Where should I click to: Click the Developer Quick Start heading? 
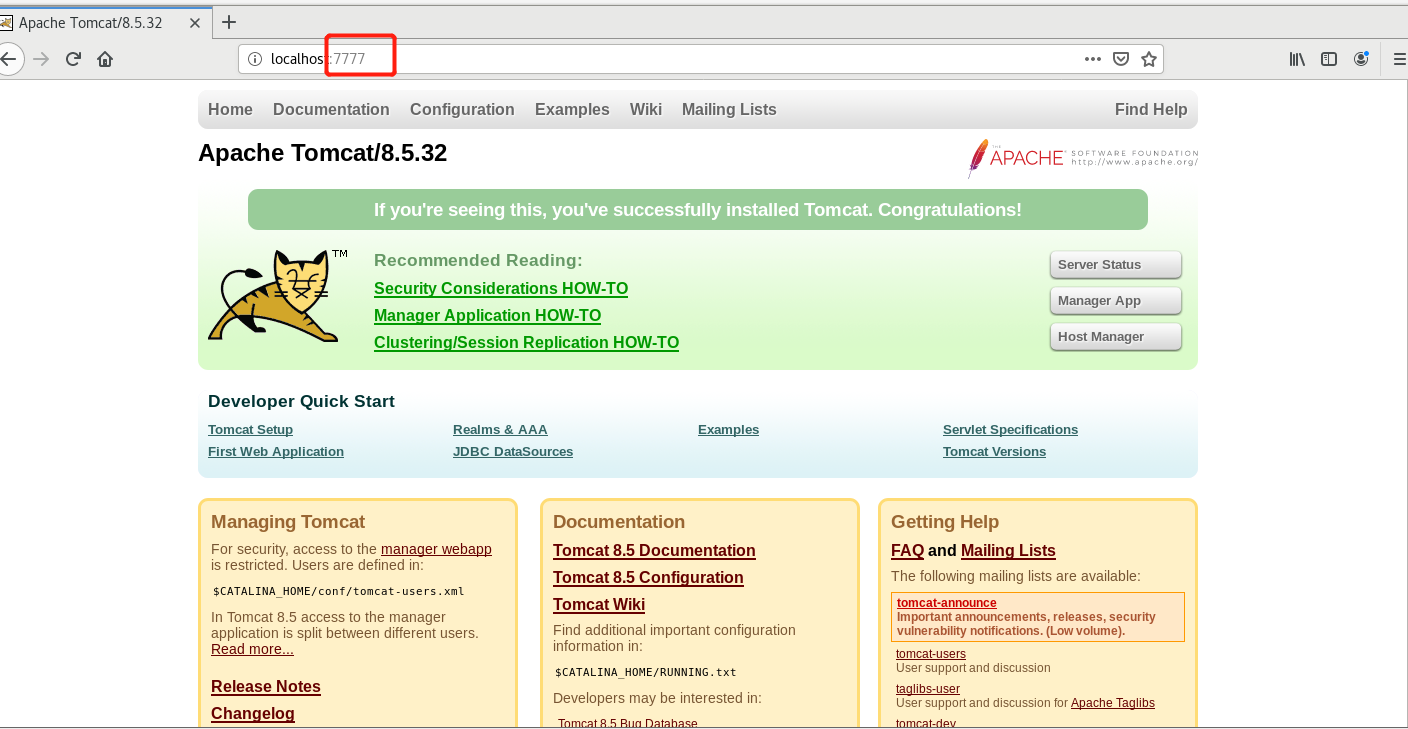(301, 402)
